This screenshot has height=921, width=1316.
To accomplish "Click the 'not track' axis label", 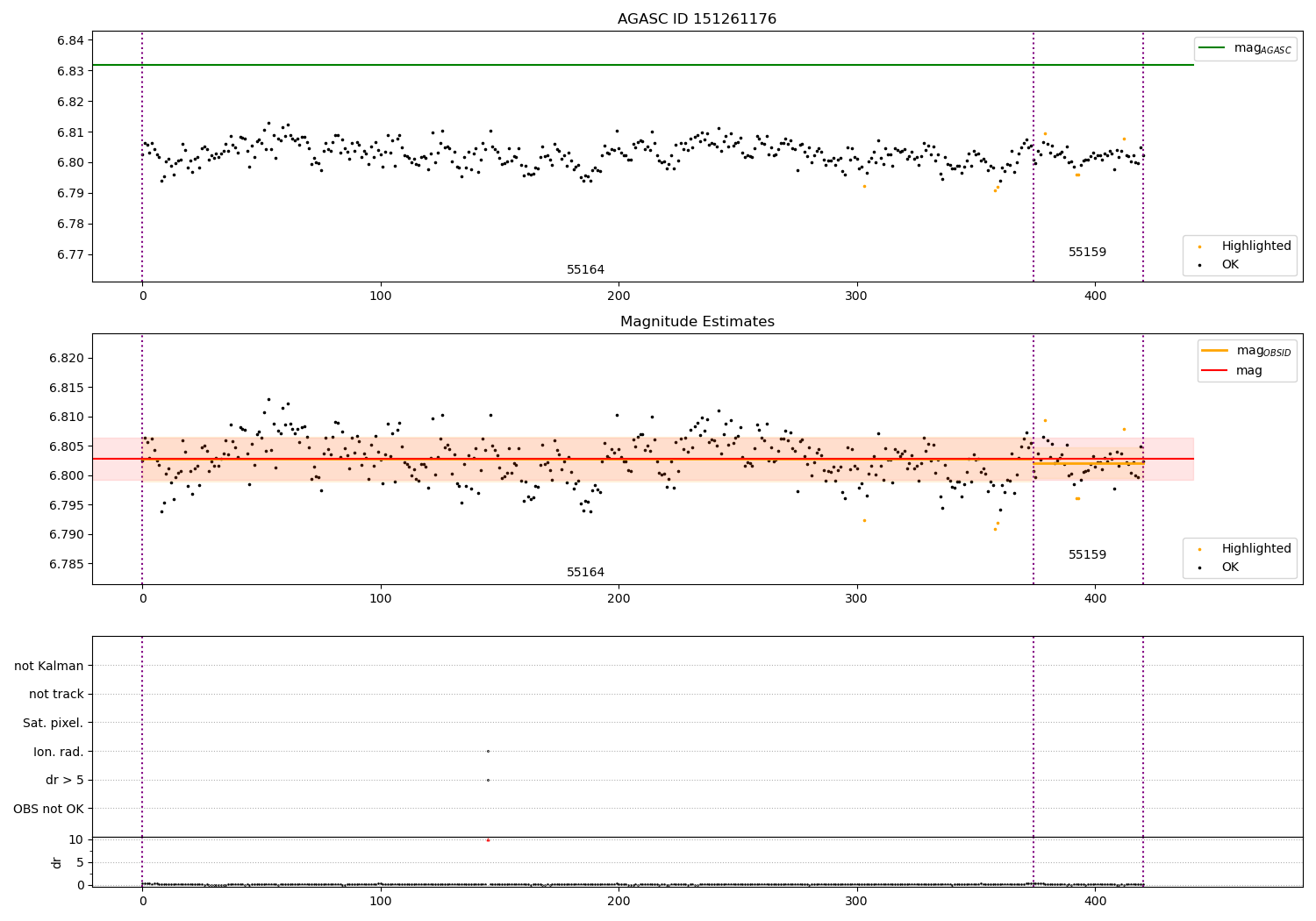I will (56, 695).
